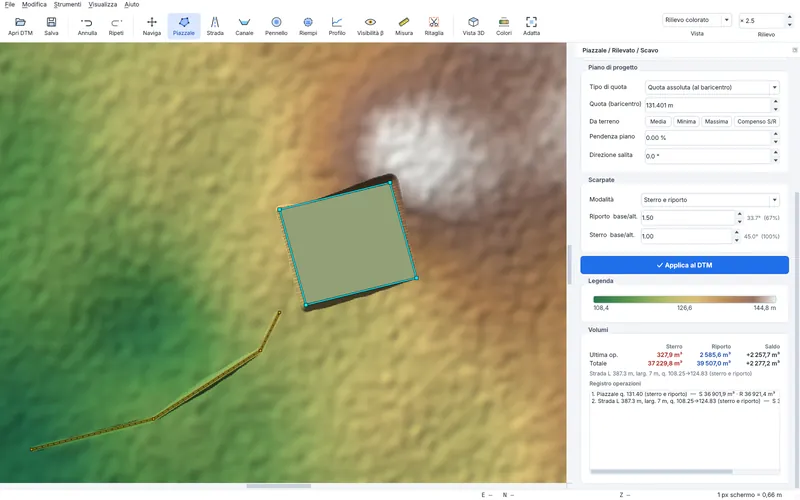The image size is (800, 500).
Task: Set elevation from terrain Massima
Action: 716,121
